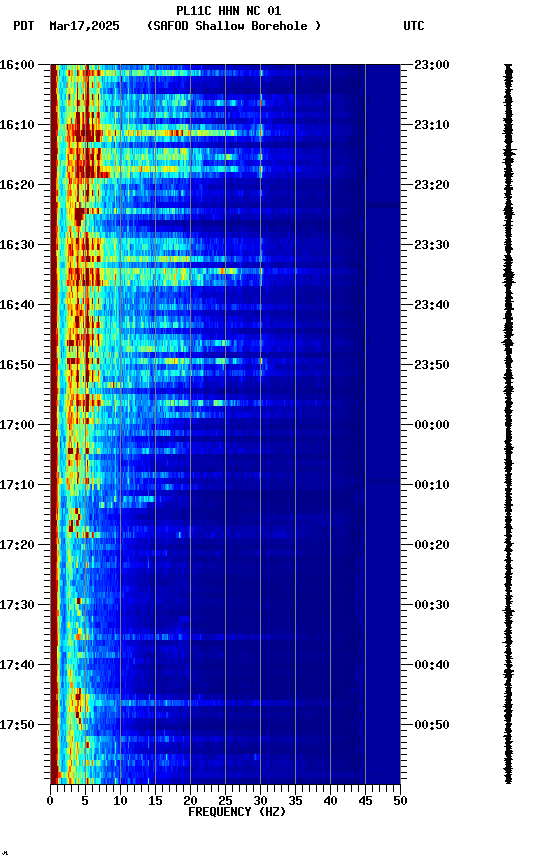Click the SAFOD Shallow Borehole label
Screen dimensions: 552x864
point(234,26)
